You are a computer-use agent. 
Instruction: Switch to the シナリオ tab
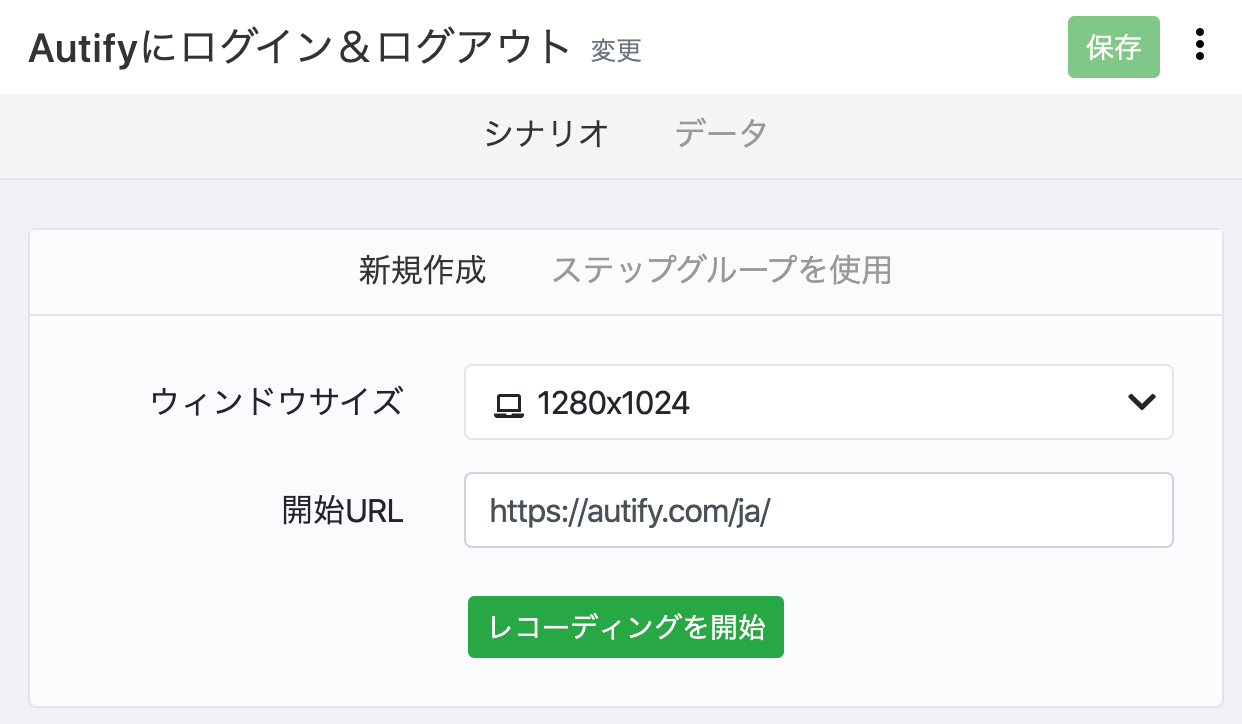click(x=546, y=134)
